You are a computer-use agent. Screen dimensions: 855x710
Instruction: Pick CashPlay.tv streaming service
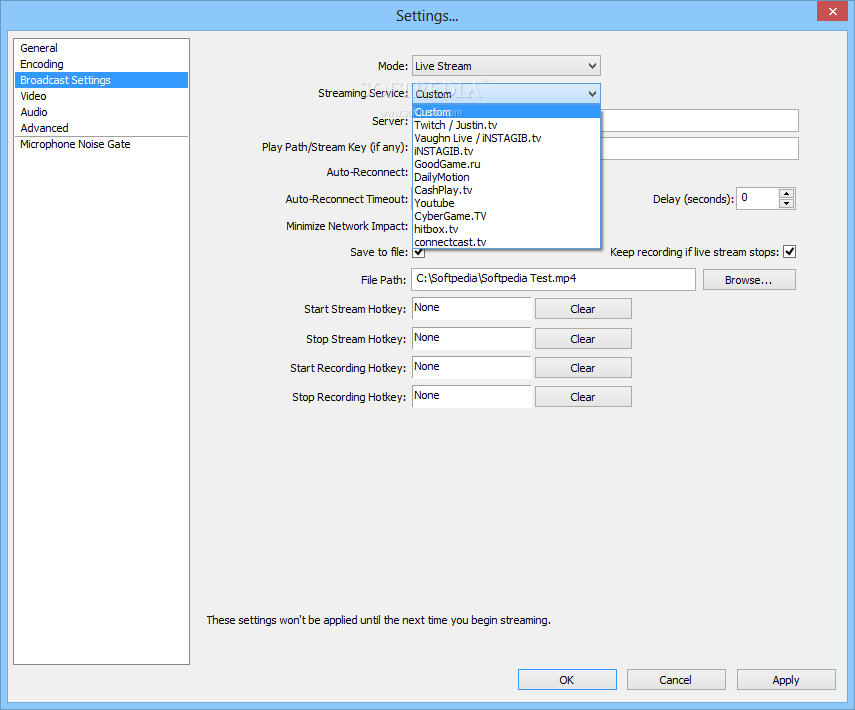(506, 190)
